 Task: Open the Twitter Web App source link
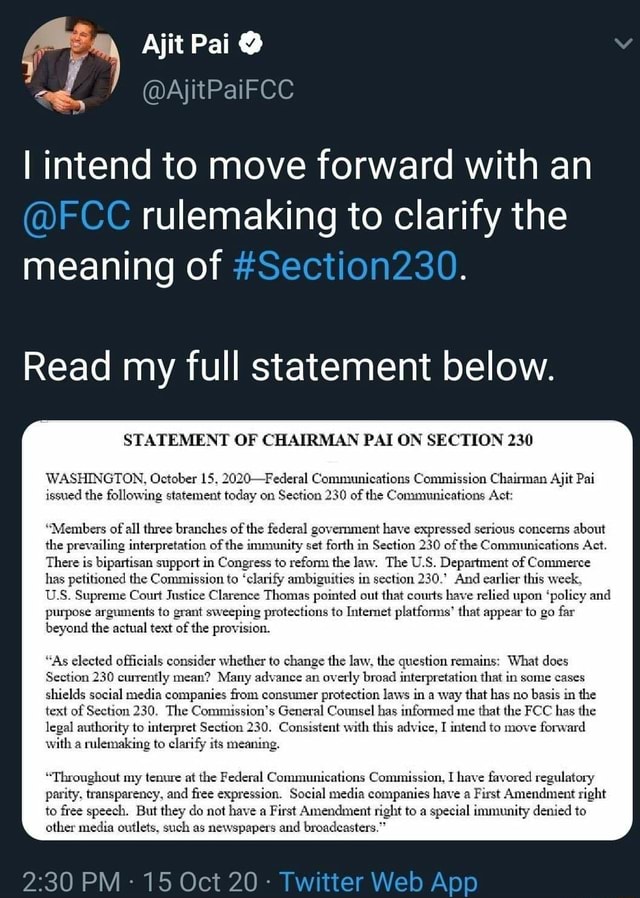click(x=378, y=882)
